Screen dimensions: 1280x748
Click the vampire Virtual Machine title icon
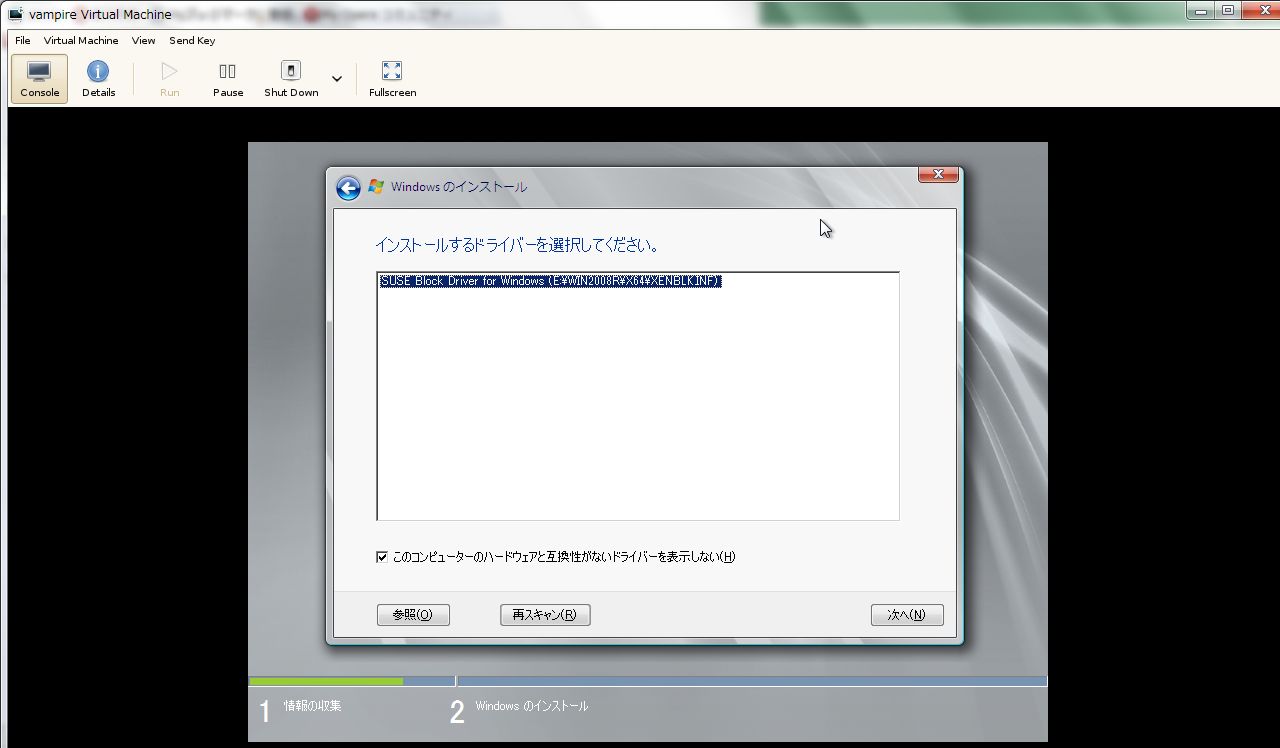15,14
